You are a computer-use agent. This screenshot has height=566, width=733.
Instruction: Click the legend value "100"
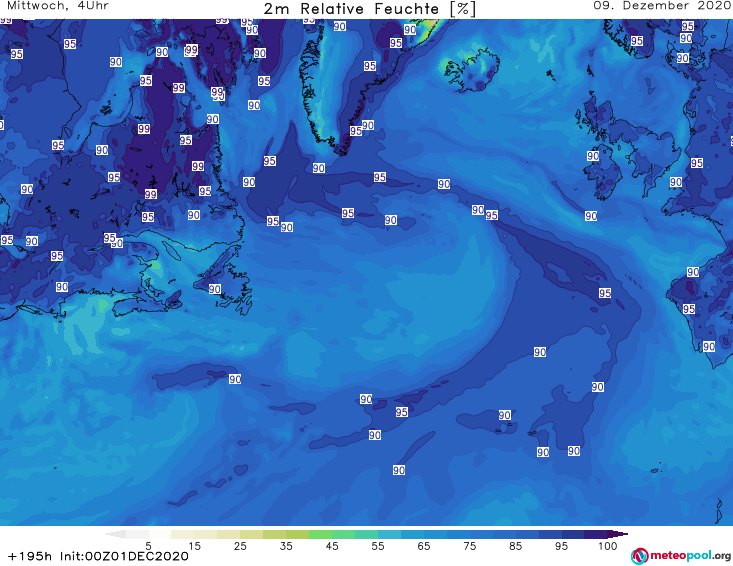click(608, 546)
